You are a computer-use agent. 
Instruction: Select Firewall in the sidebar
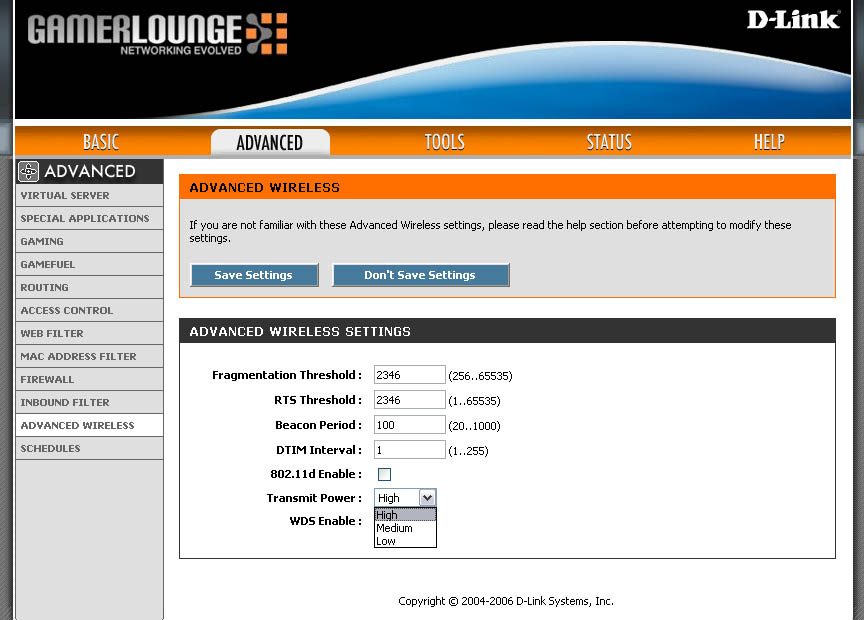pos(89,380)
